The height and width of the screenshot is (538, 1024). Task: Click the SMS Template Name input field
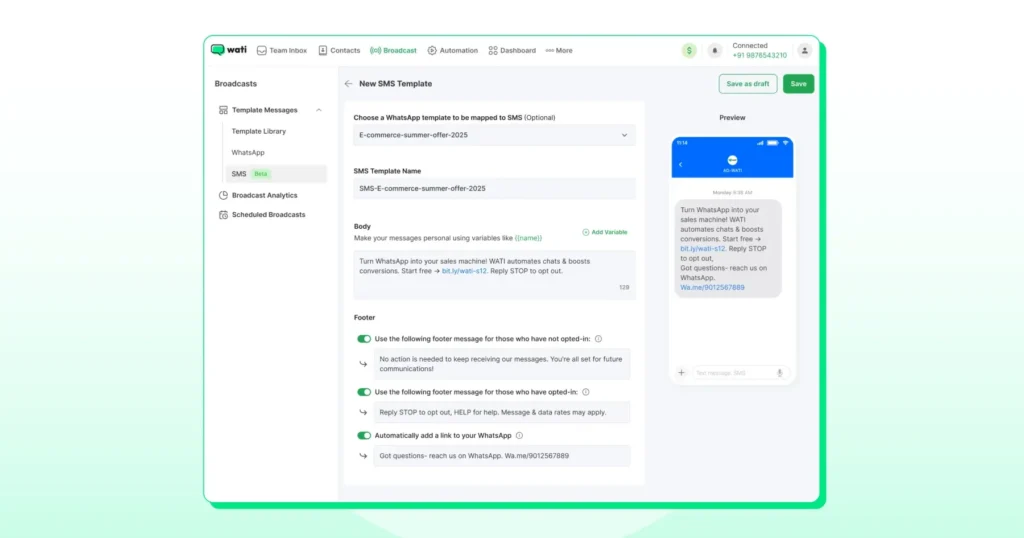pyautogui.click(x=494, y=188)
